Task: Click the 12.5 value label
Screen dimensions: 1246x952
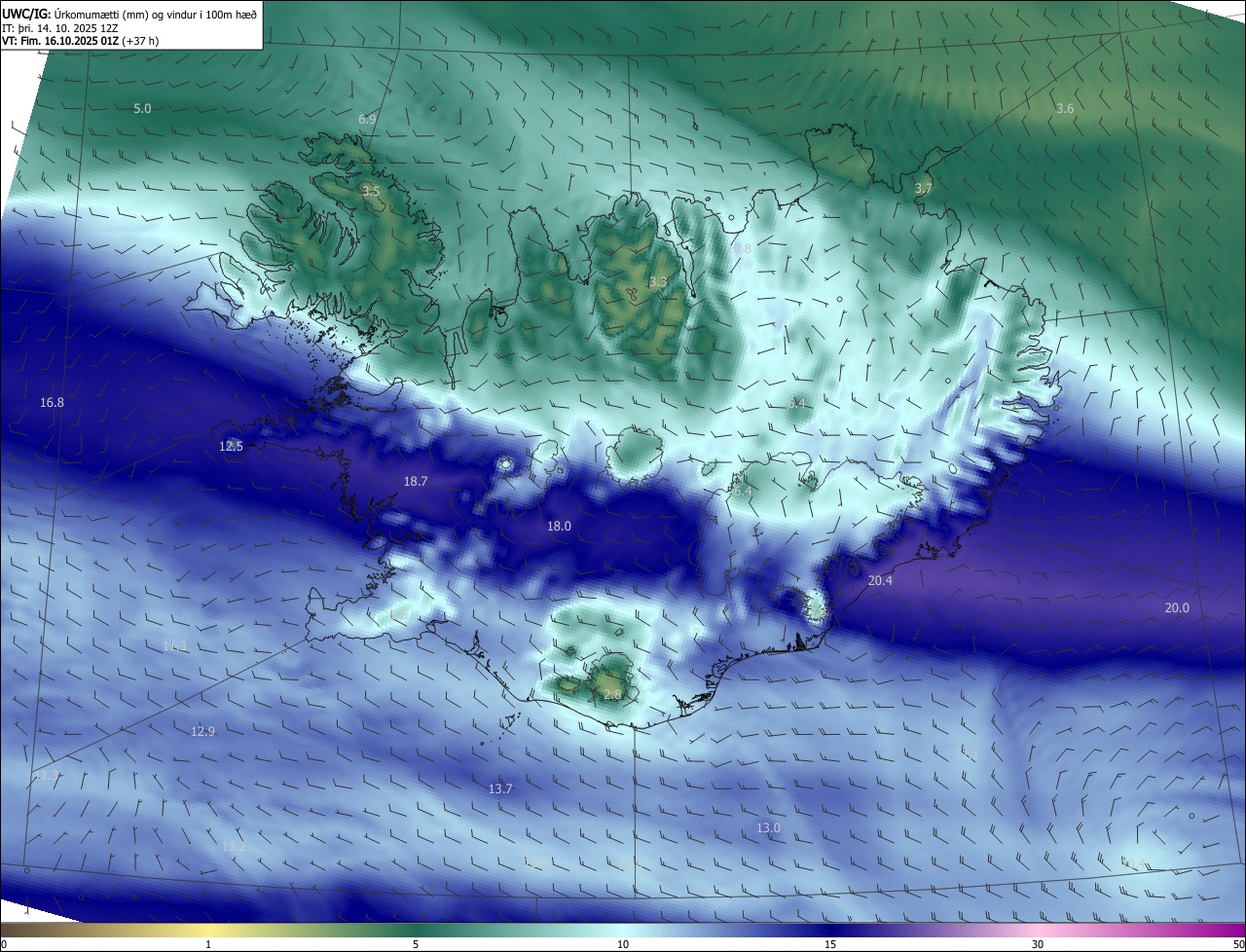Action: coord(231,446)
